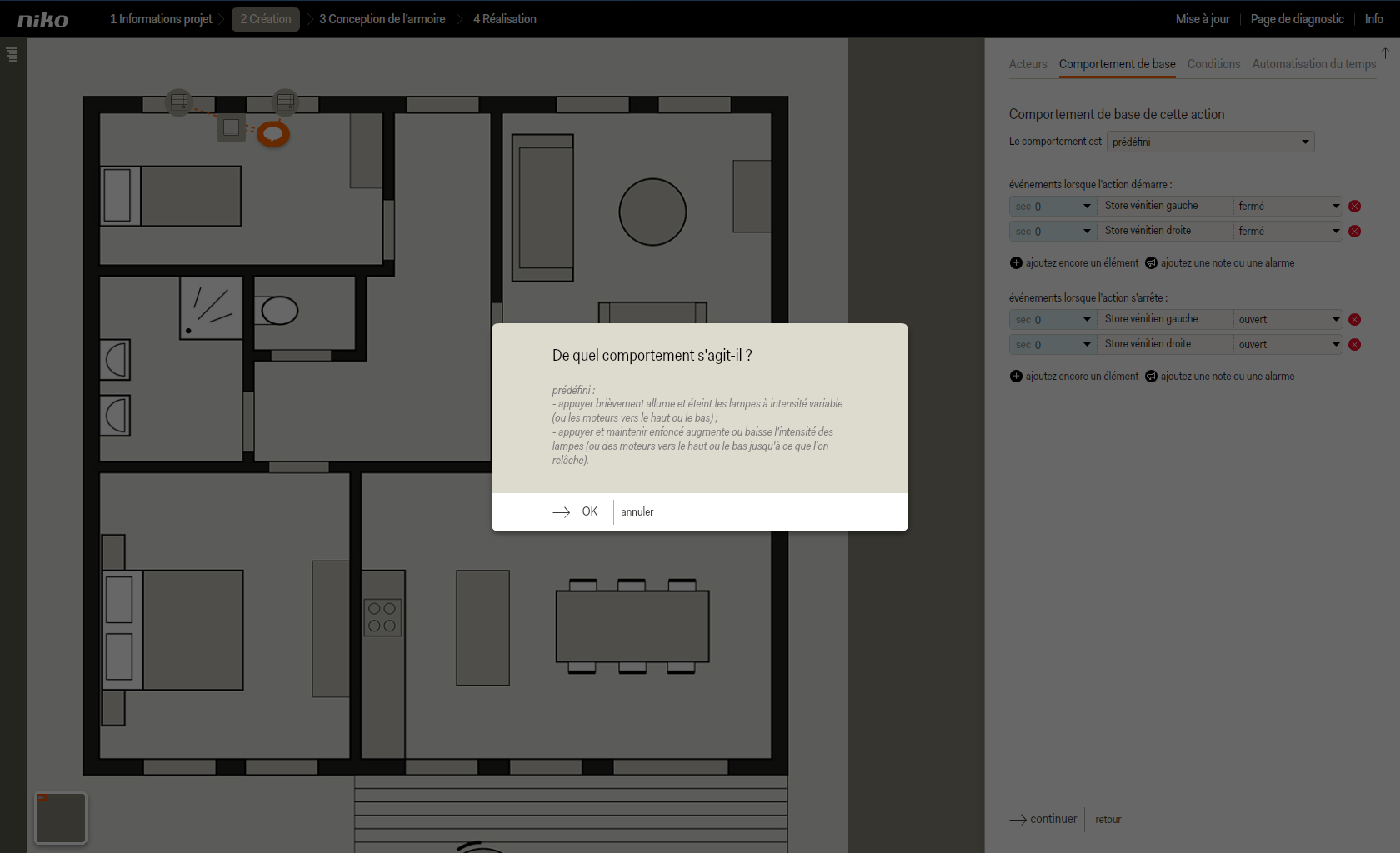Go to step 3 Conception de l'armoire
The height and width of the screenshot is (853, 1400).
pos(382,19)
